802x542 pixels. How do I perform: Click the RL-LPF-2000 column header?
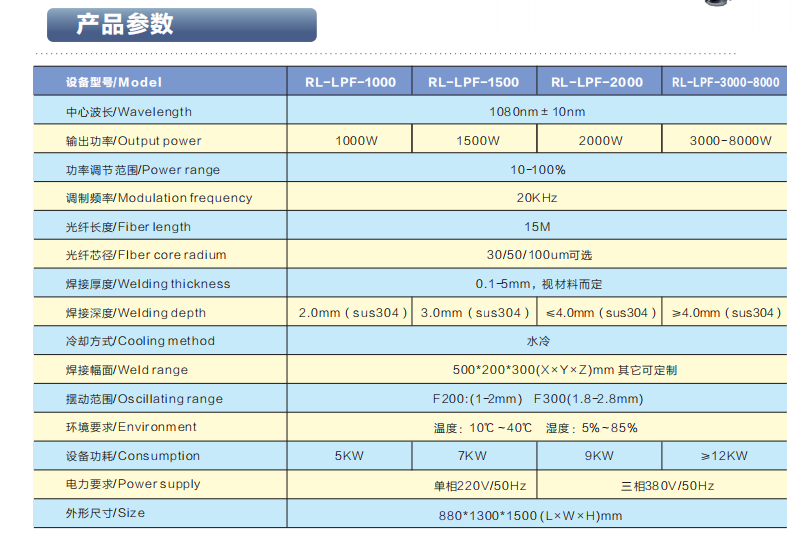[x=597, y=82]
